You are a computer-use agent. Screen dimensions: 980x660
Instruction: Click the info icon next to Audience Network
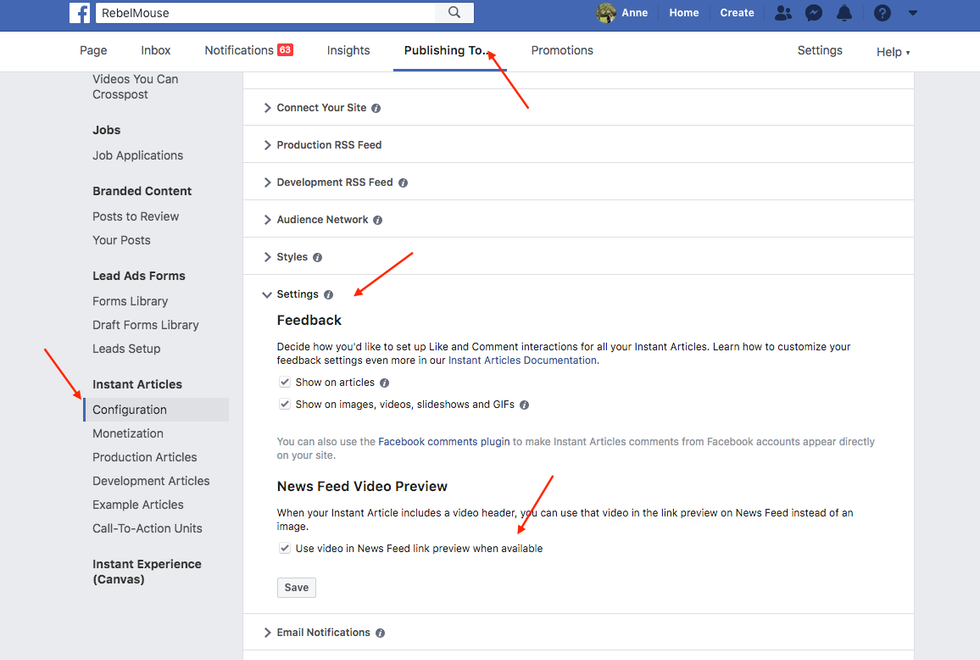coord(378,220)
